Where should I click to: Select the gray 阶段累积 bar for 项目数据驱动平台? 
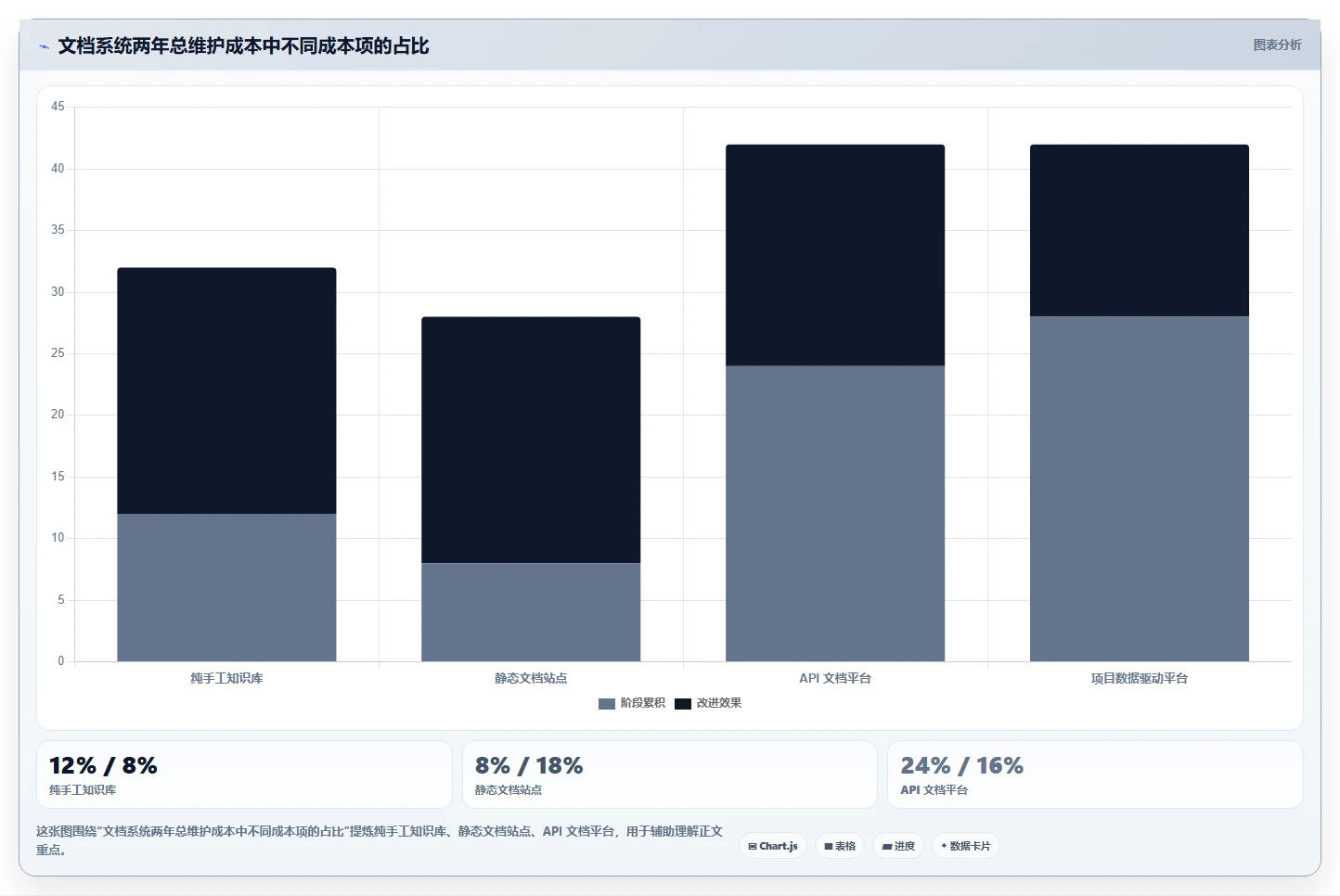point(1140,489)
